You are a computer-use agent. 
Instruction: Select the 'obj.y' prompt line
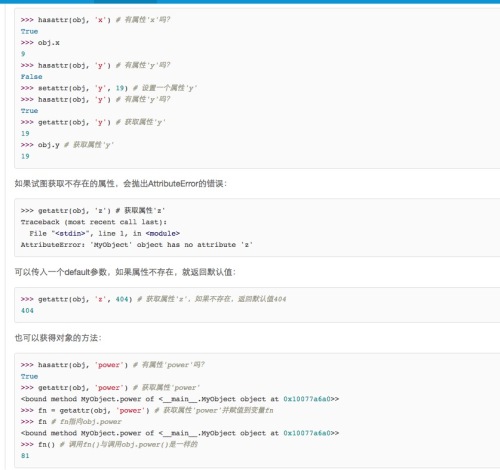click(x=67, y=145)
